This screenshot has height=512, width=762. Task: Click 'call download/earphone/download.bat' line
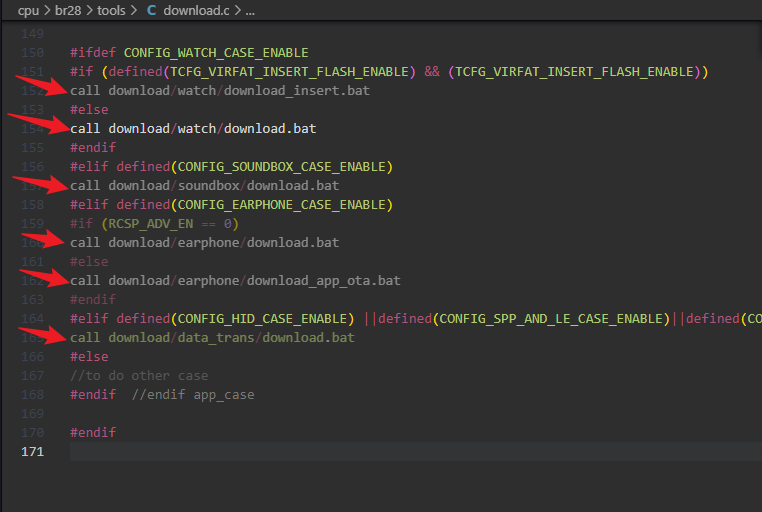click(x=205, y=242)
